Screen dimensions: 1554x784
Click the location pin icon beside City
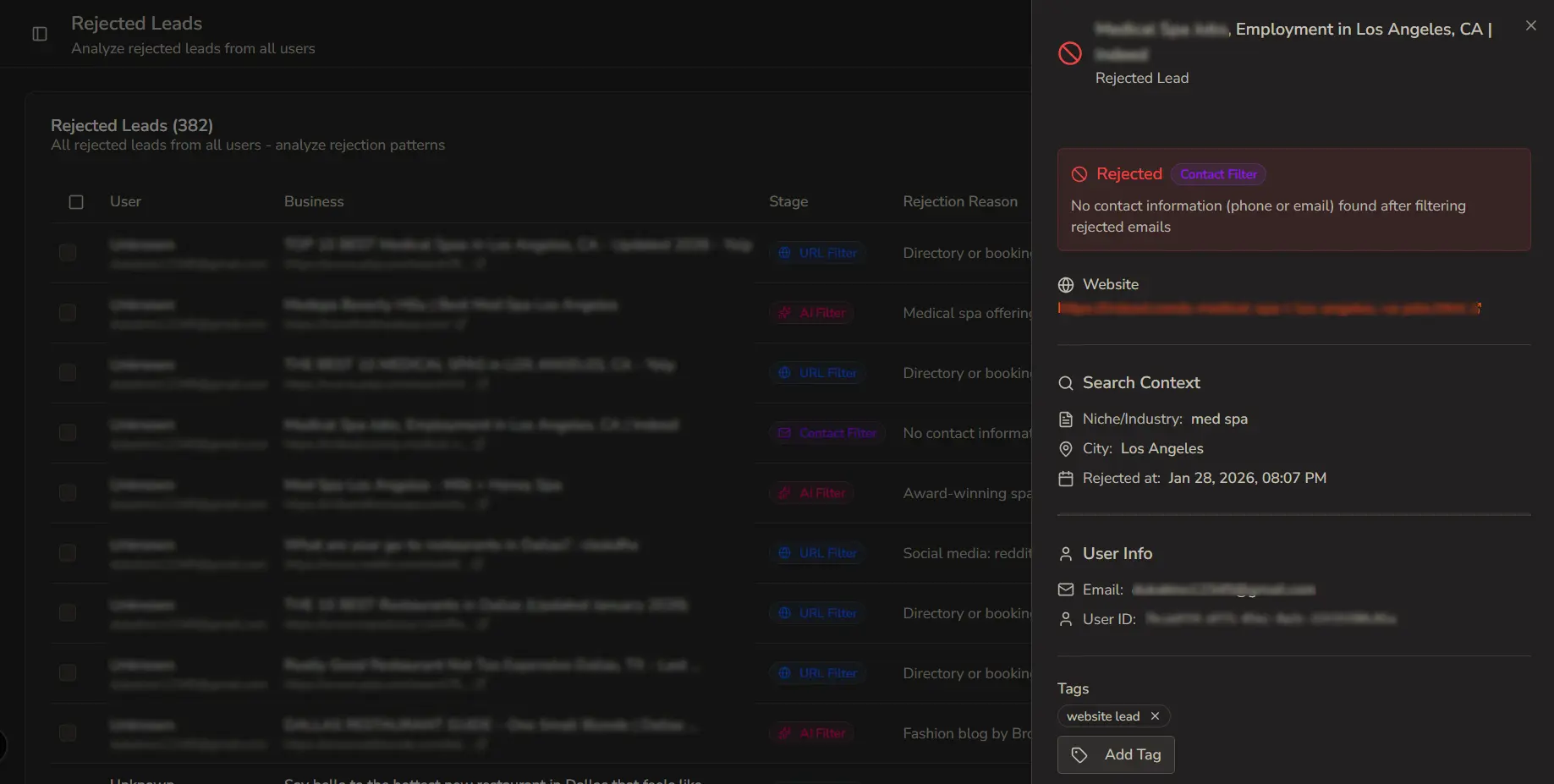coord(1066,449)
